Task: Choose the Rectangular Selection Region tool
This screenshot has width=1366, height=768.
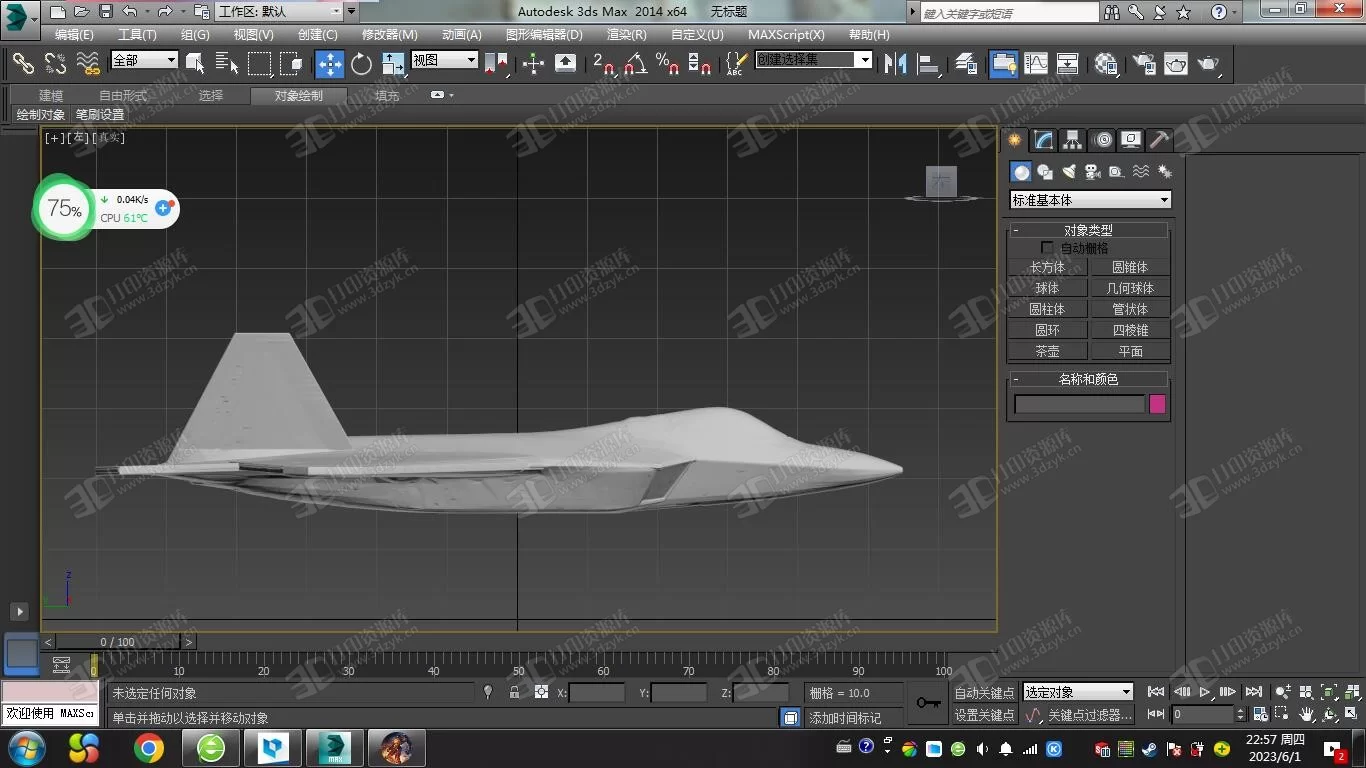Action: click(x=259, y=63)
